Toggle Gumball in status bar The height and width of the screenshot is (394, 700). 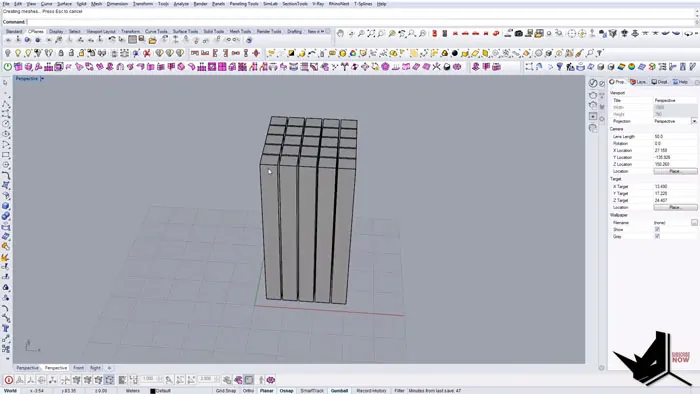pos(339,391)
